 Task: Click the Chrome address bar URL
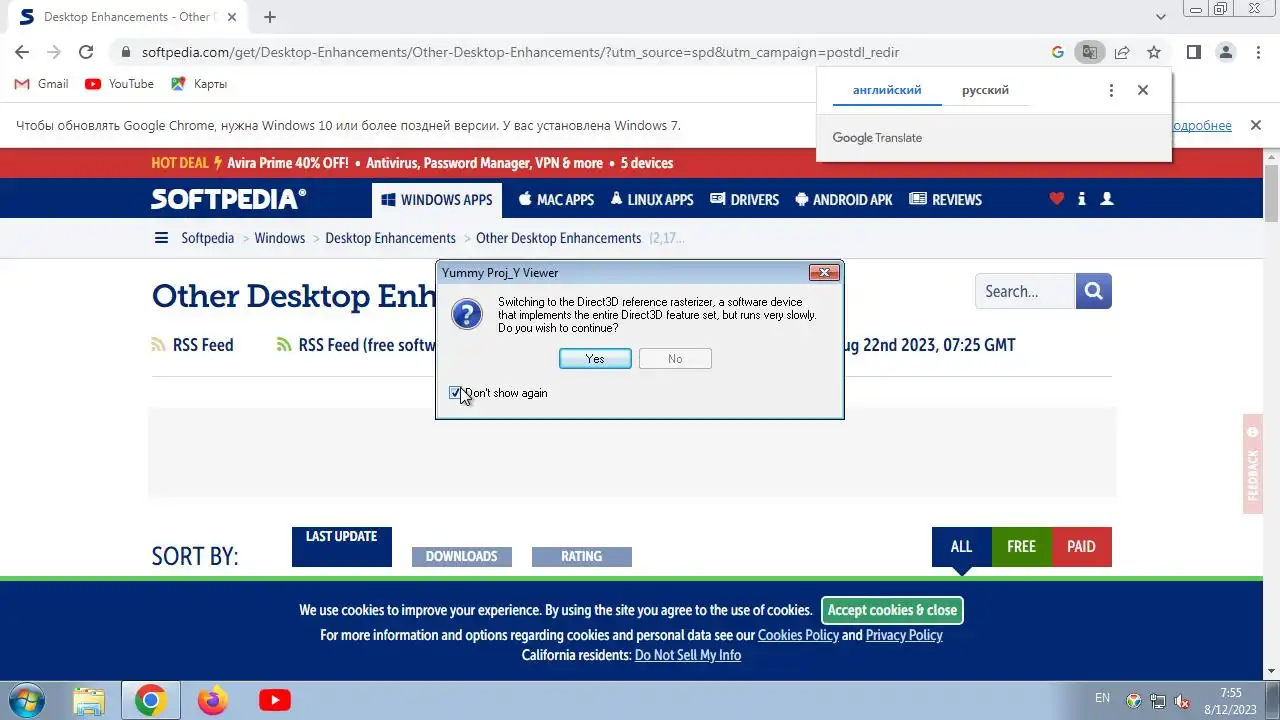pos(521,52)
